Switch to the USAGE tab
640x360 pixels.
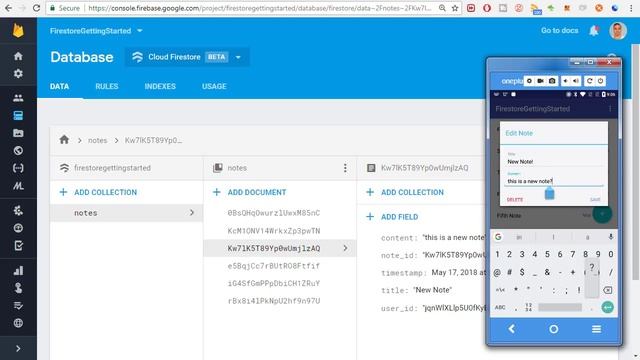pos(214,87)
